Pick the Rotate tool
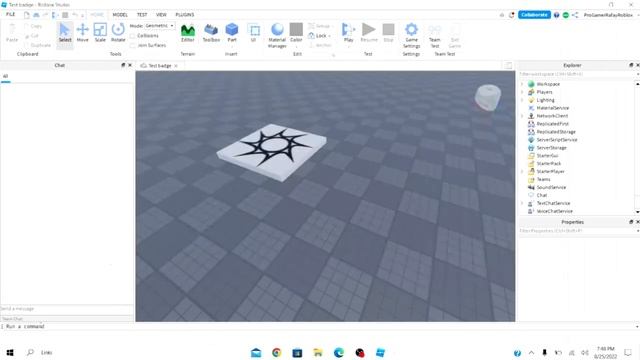This screenshot has height=360, width=640. pos(118,33)
